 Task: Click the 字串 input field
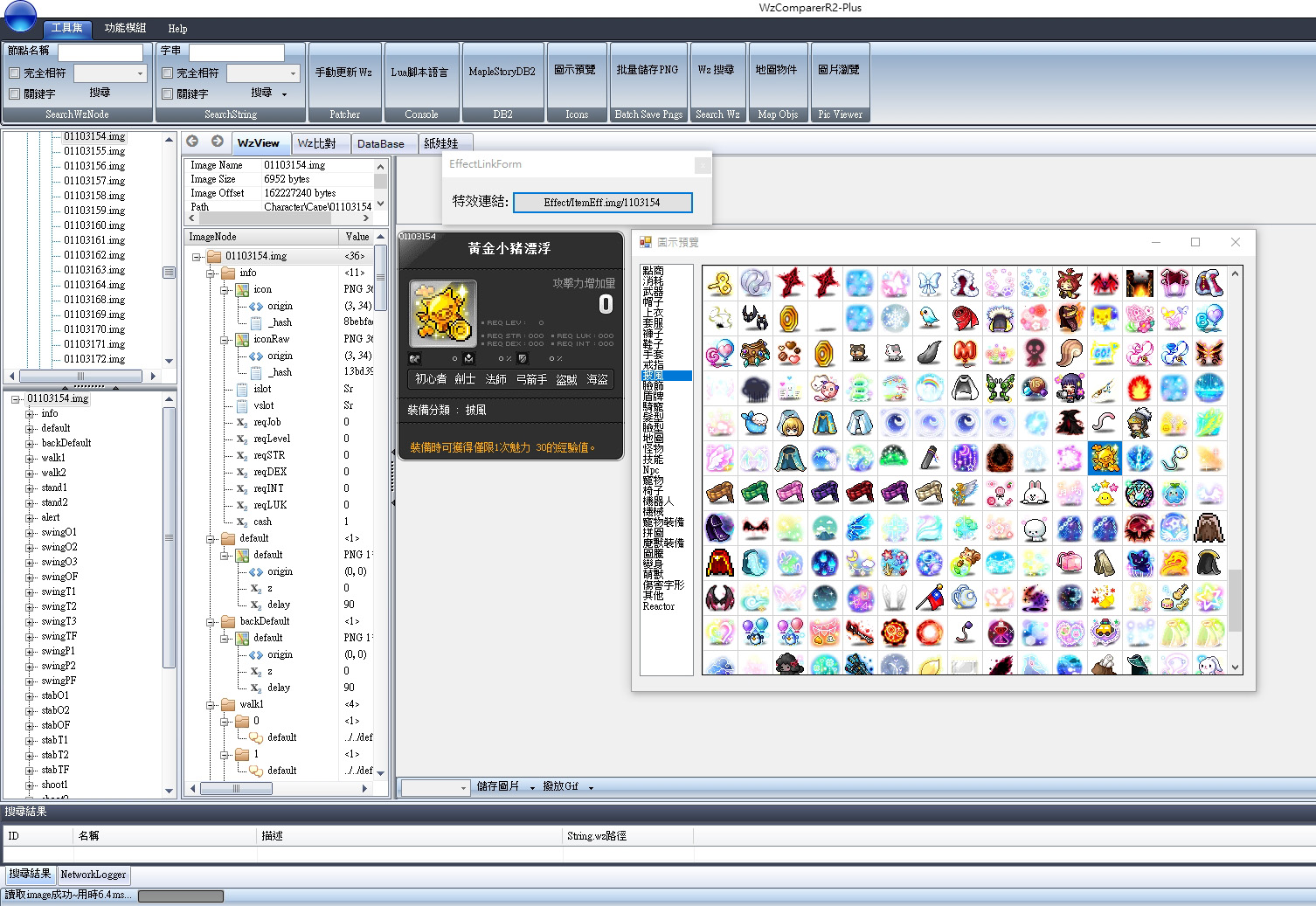[237, 52]
